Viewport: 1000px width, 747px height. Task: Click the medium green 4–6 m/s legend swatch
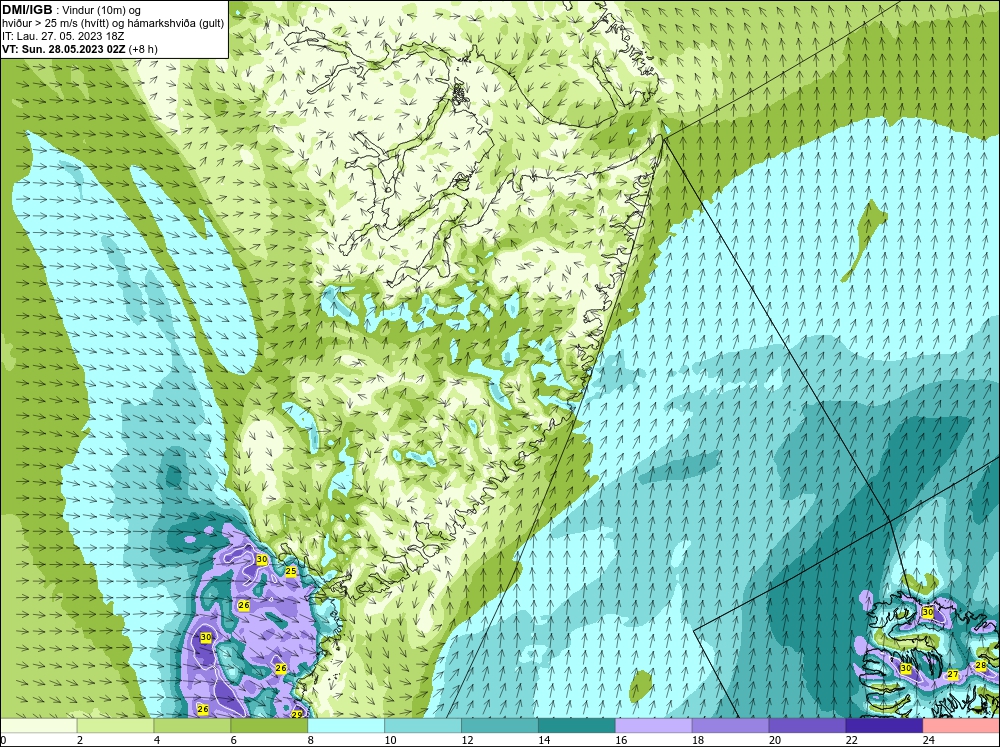coord(192,725)
